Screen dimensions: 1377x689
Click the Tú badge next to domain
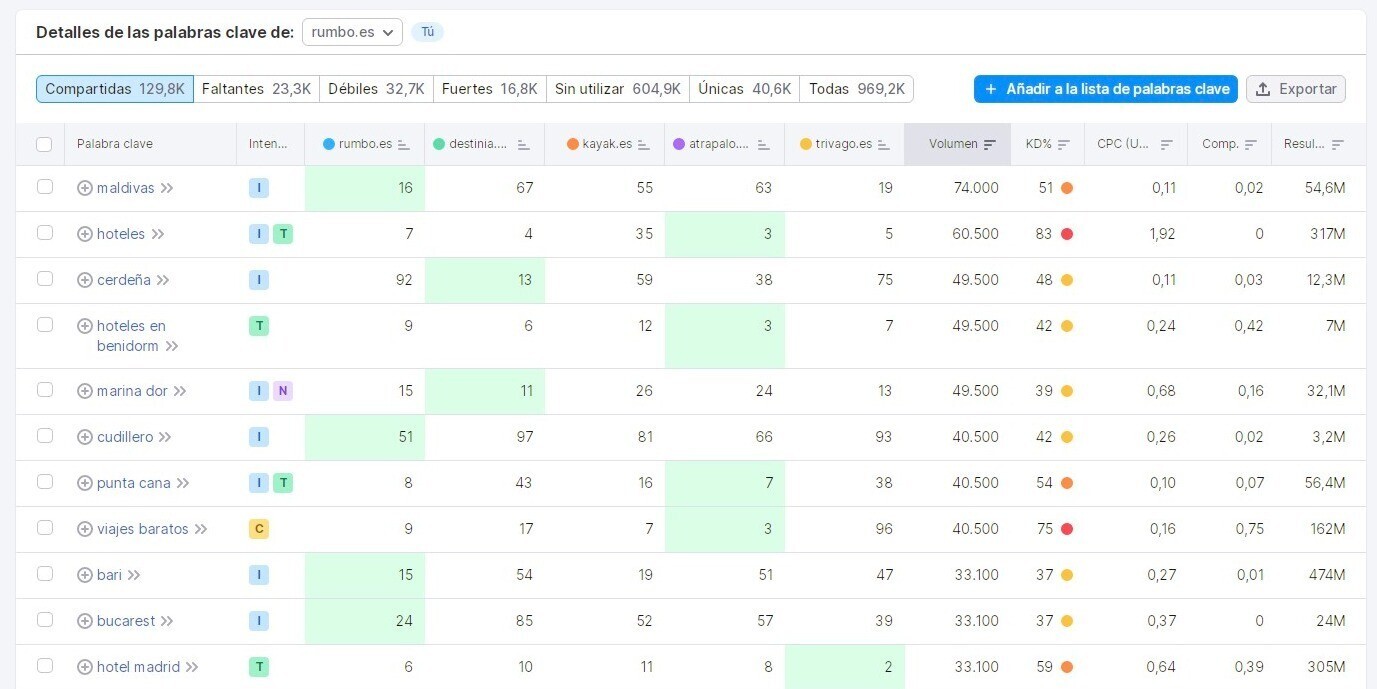[427, 32]
